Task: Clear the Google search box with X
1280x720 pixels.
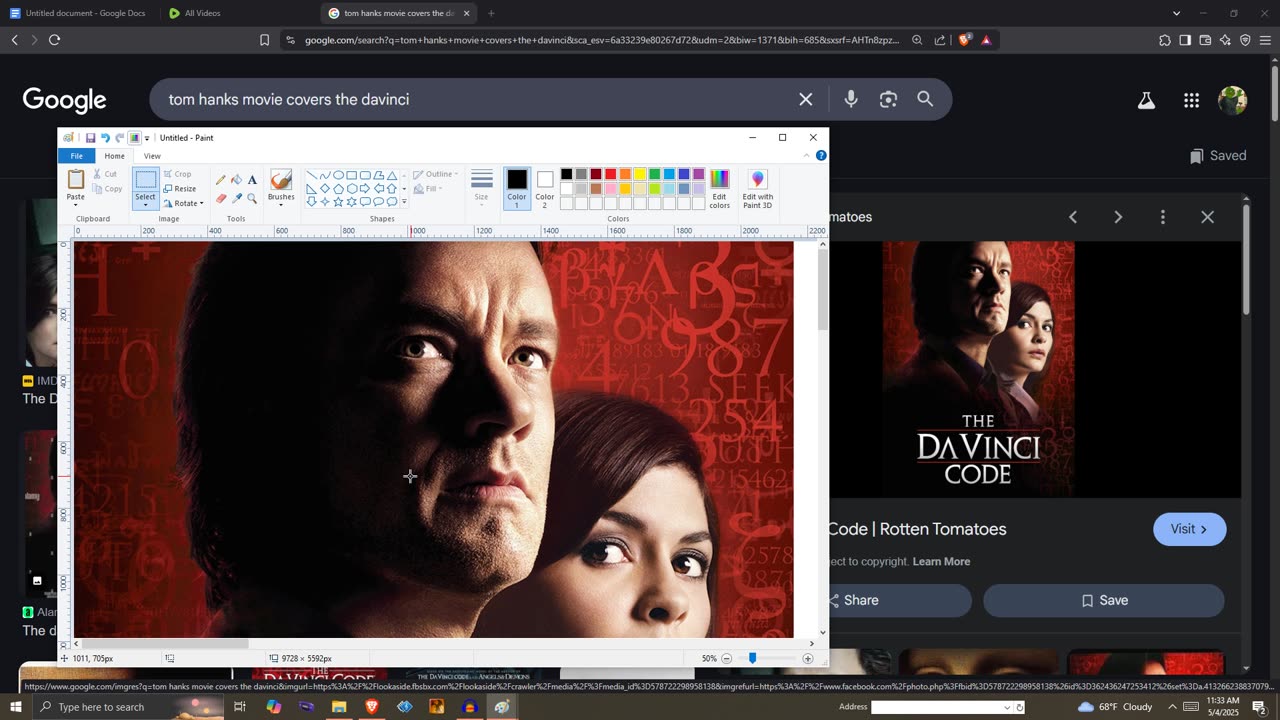Action: point(806,99)
